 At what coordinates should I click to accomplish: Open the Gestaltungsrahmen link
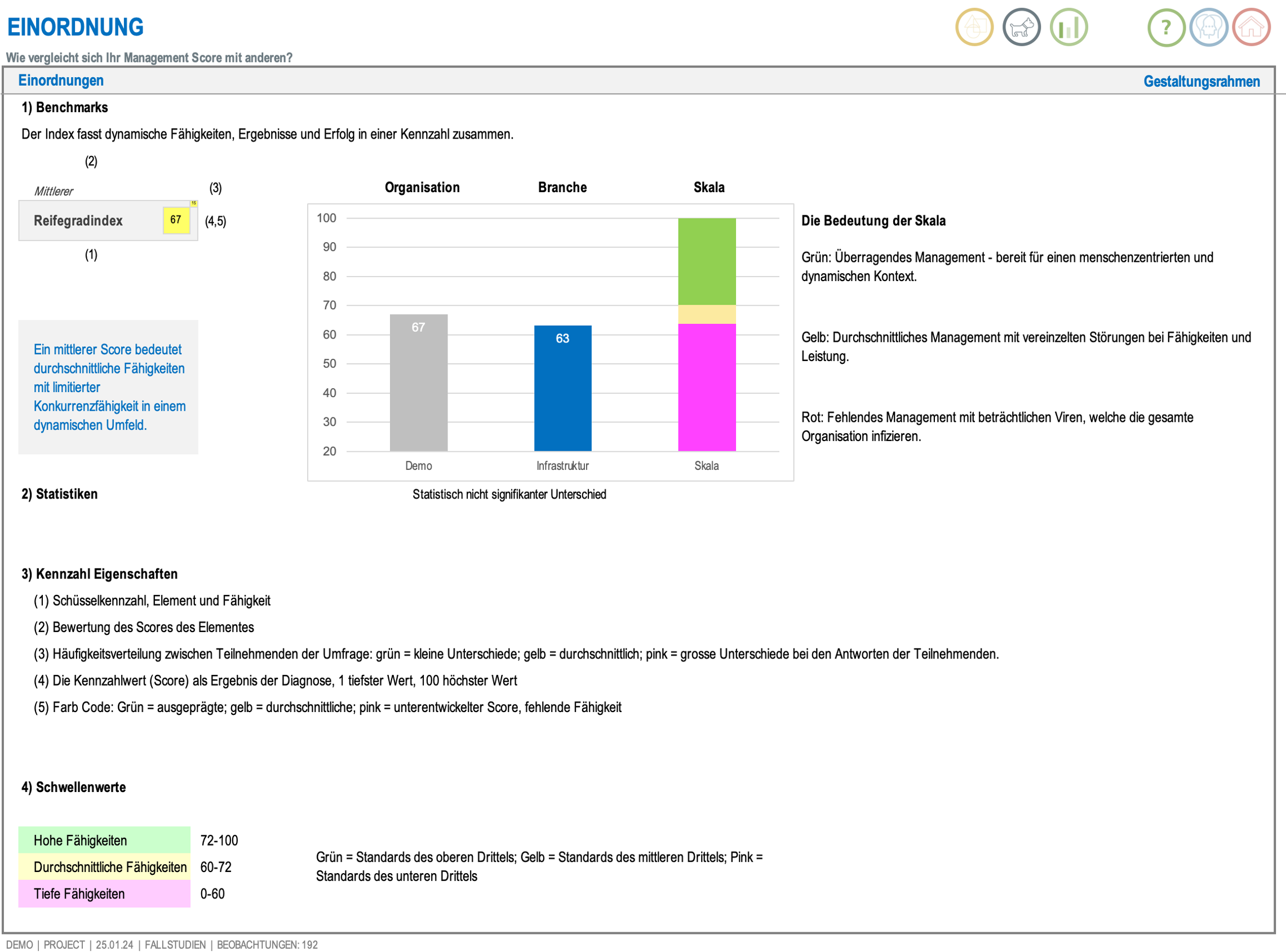(1201, 81)
